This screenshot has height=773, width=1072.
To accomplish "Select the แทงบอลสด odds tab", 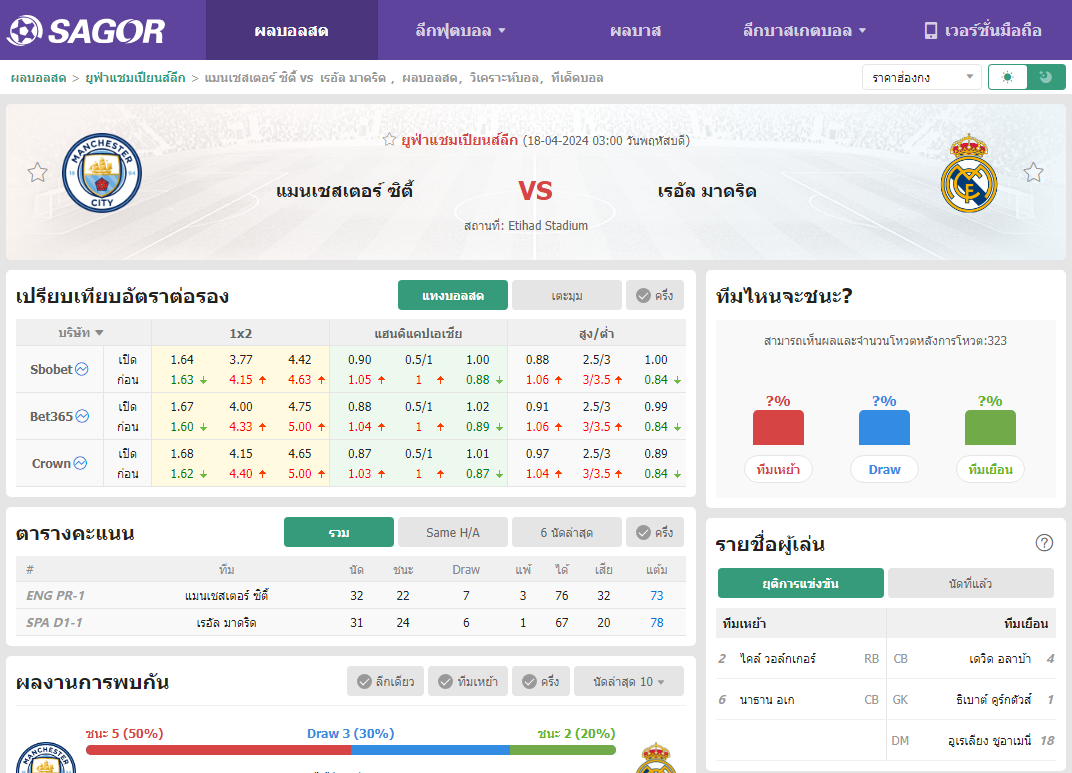I will click(x=453, y=295).
